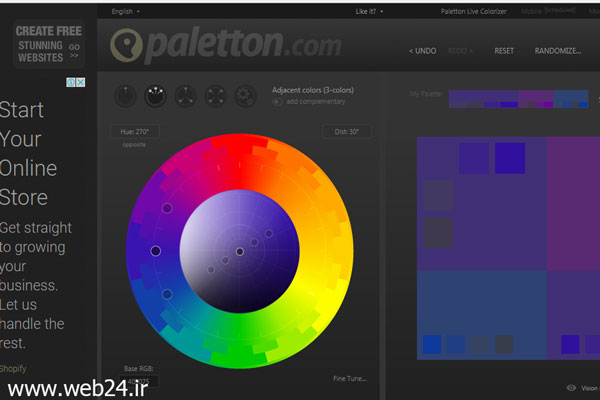Open the English language dropdown
Viewport: 600px width, 400px height.
click(126, 11)
